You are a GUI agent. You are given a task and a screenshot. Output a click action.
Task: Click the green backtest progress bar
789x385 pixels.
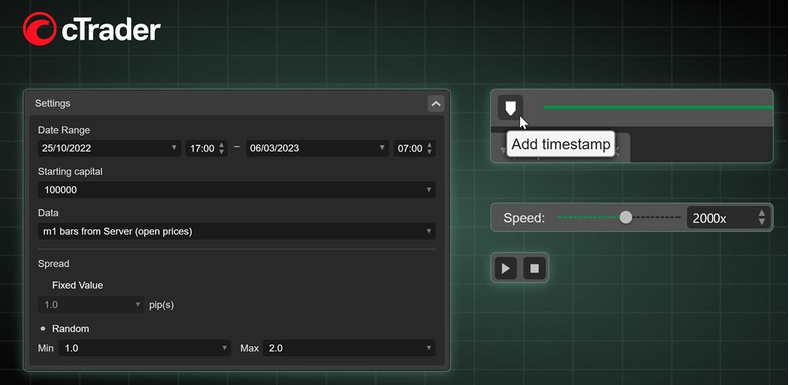[x=658, y=107]
